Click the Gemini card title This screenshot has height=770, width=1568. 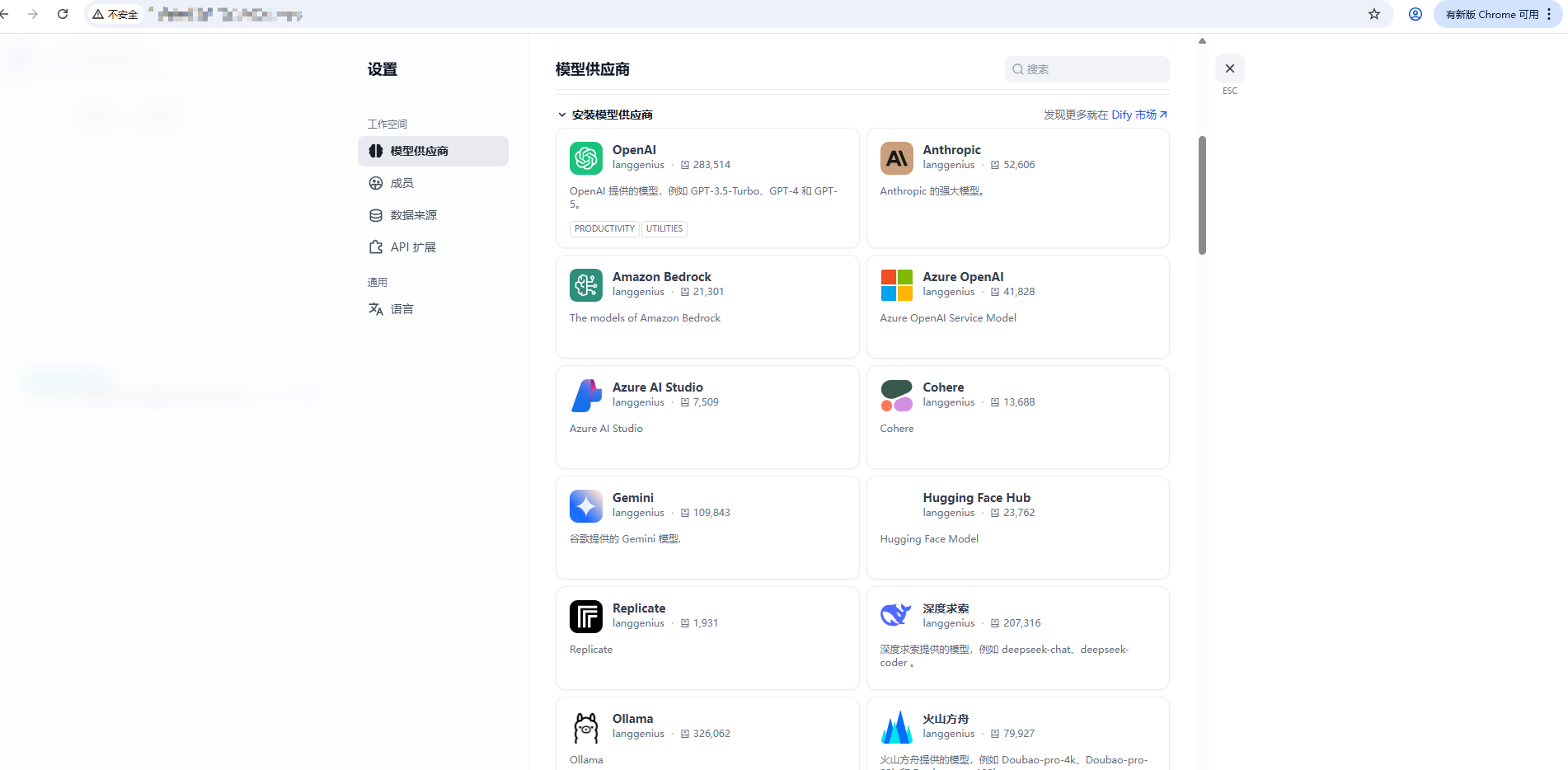633,498
